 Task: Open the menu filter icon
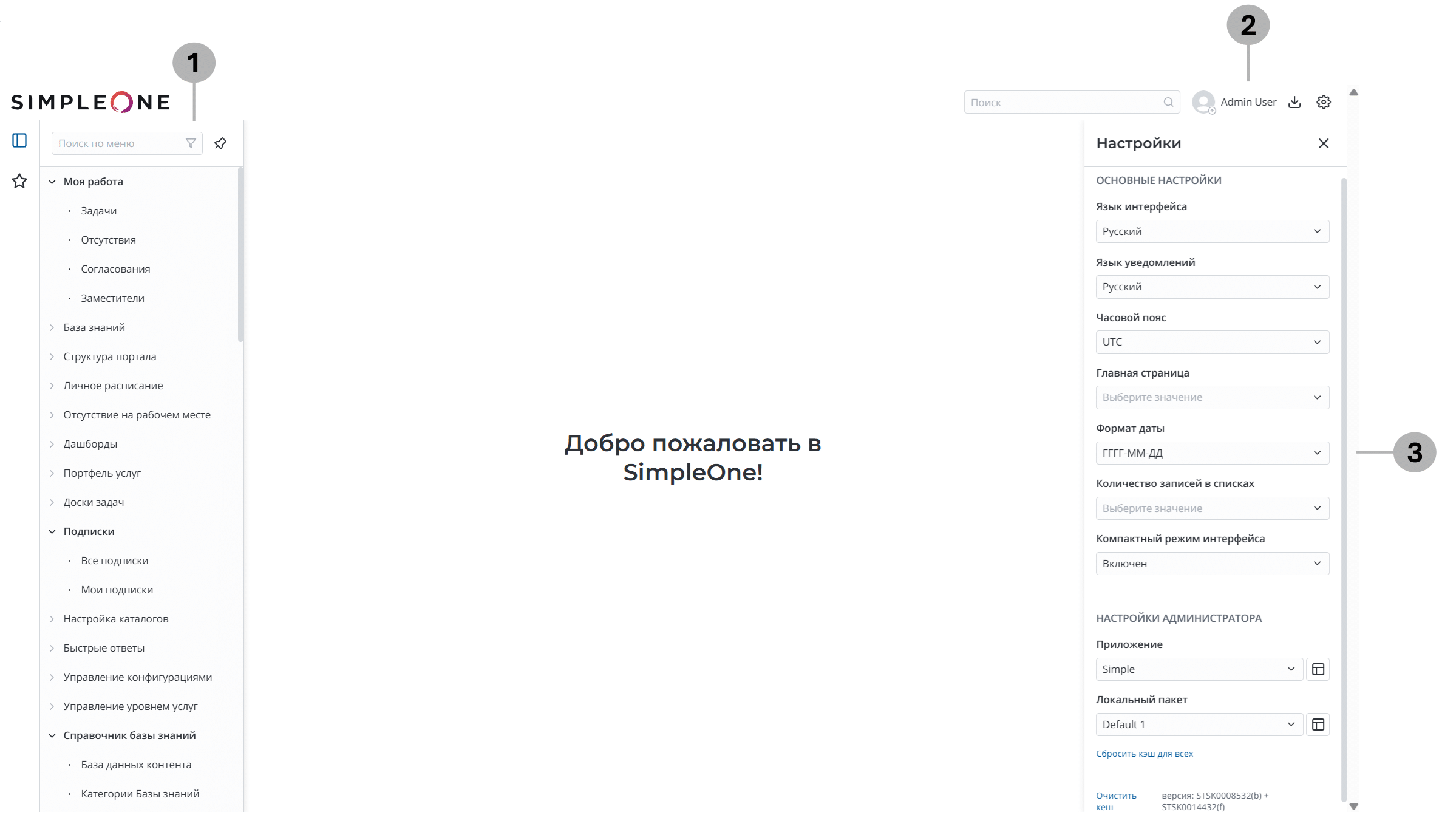(x=191, y=143)
